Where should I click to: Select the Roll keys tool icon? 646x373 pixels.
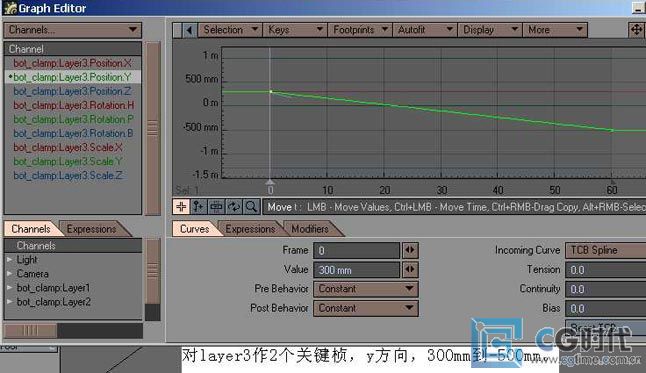pos(234,206)
